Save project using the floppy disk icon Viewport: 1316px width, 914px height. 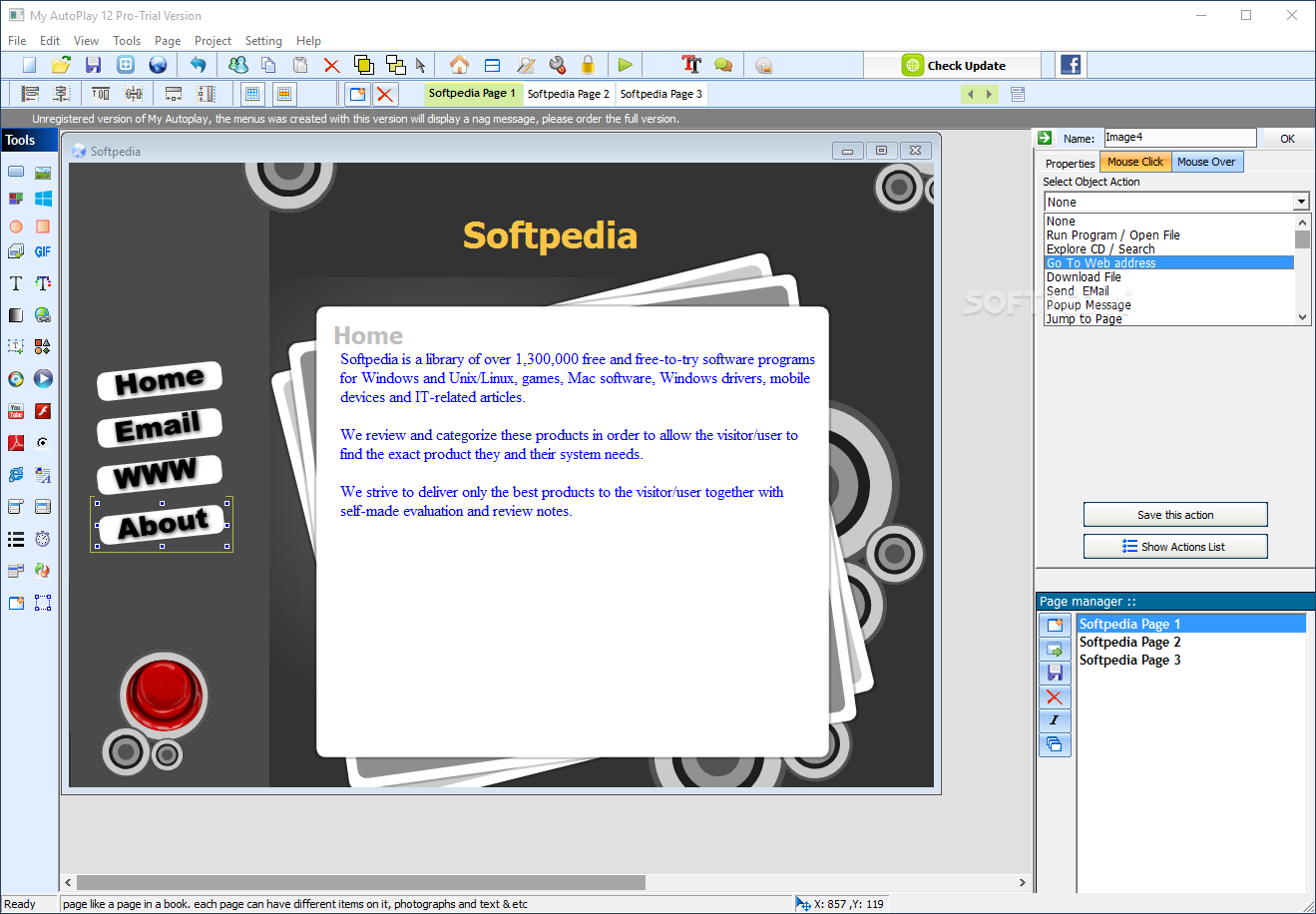pos(93,65)
